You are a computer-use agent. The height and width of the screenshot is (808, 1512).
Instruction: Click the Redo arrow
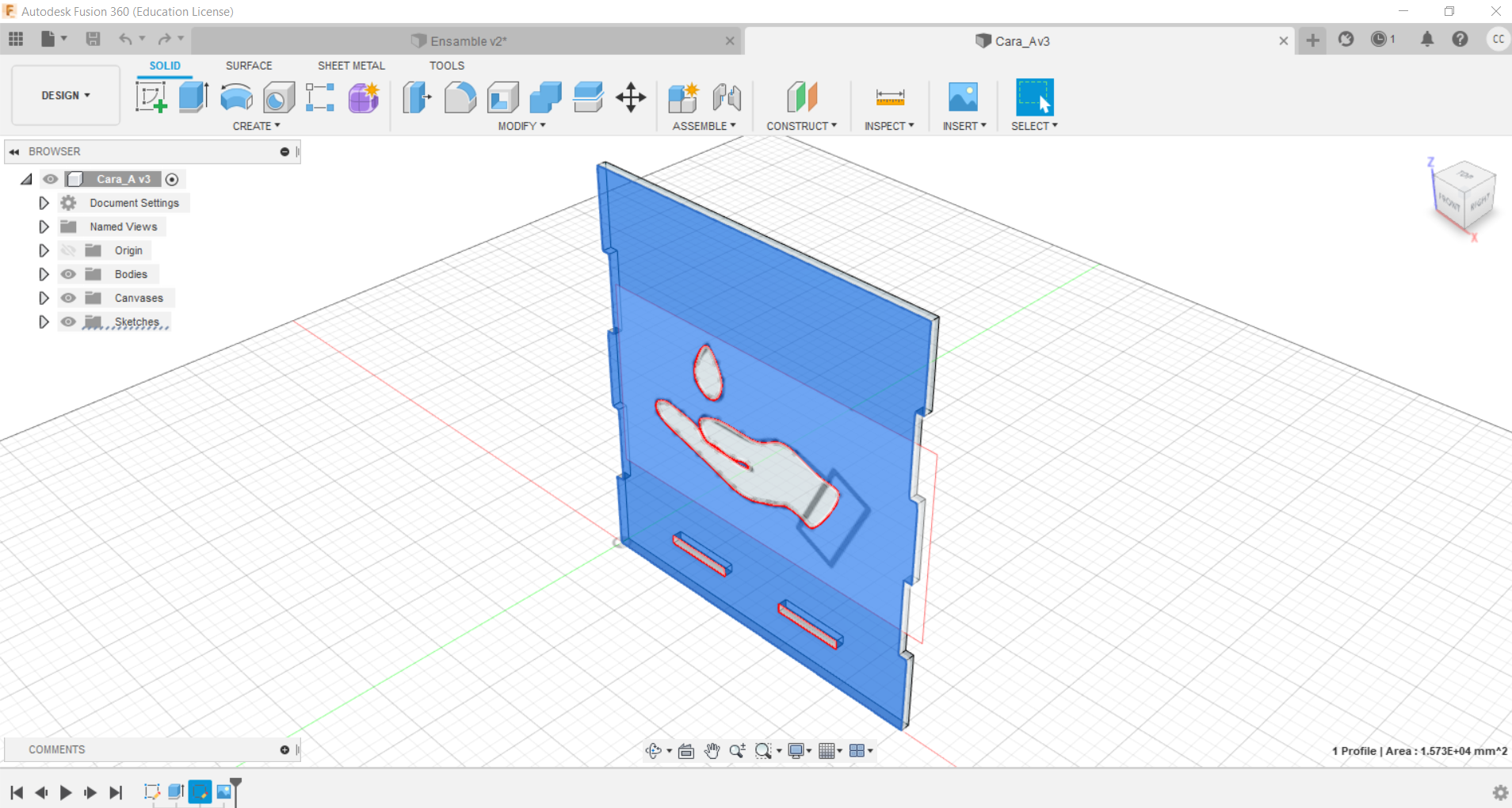click(x=164, y=39)
